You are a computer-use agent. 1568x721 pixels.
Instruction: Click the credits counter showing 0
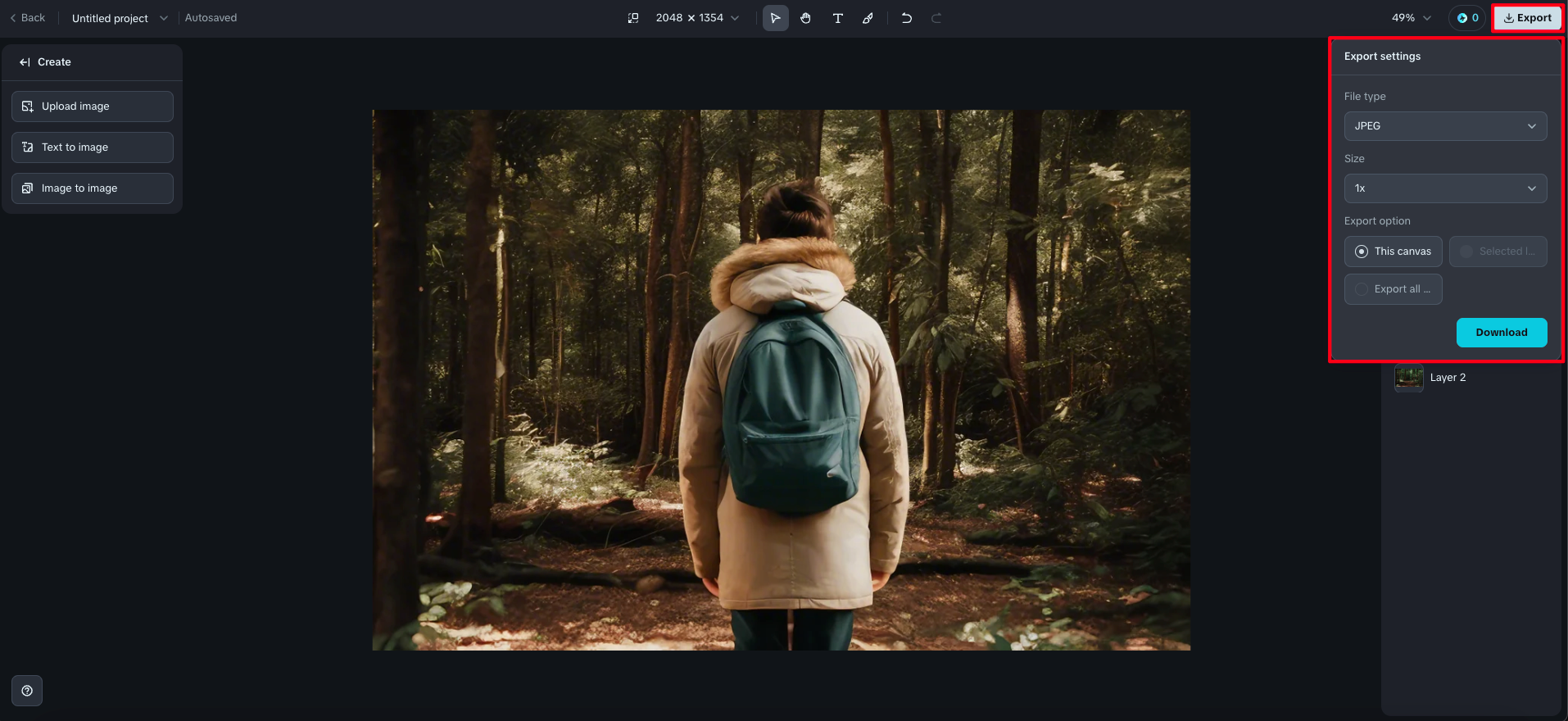pos(1467,18)
